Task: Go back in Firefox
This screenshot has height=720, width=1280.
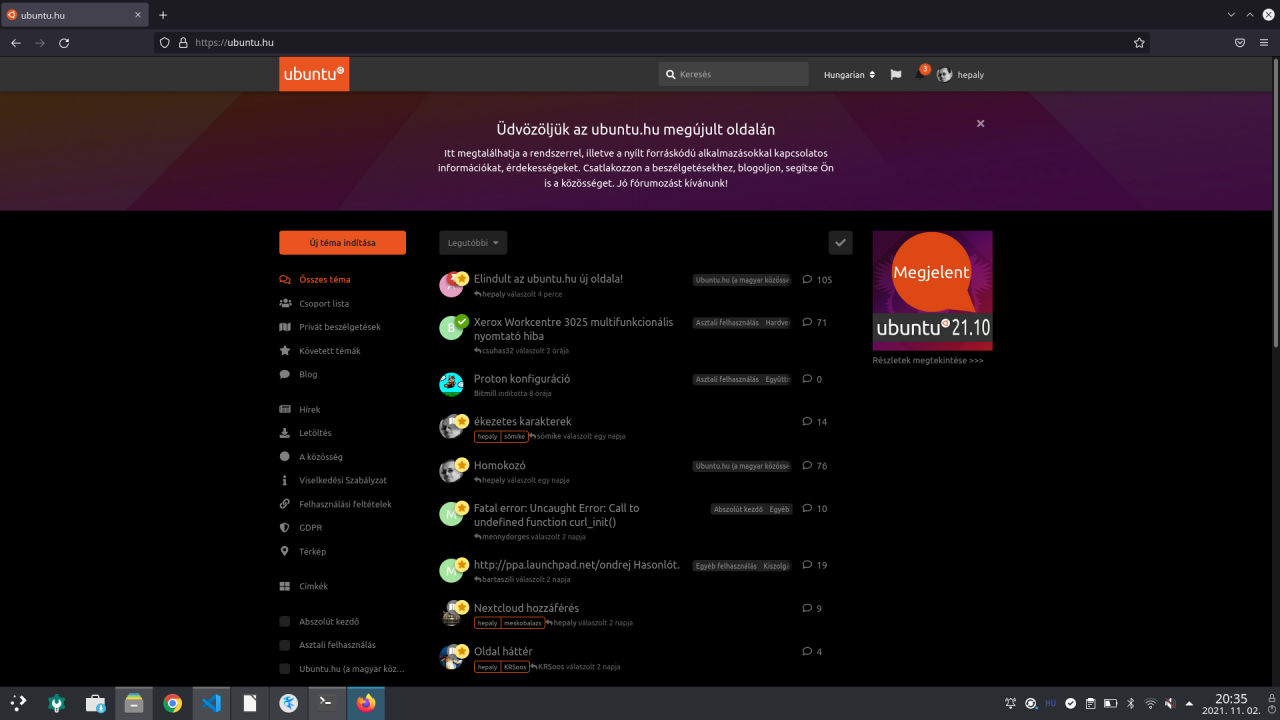Action: pos(16,43)
